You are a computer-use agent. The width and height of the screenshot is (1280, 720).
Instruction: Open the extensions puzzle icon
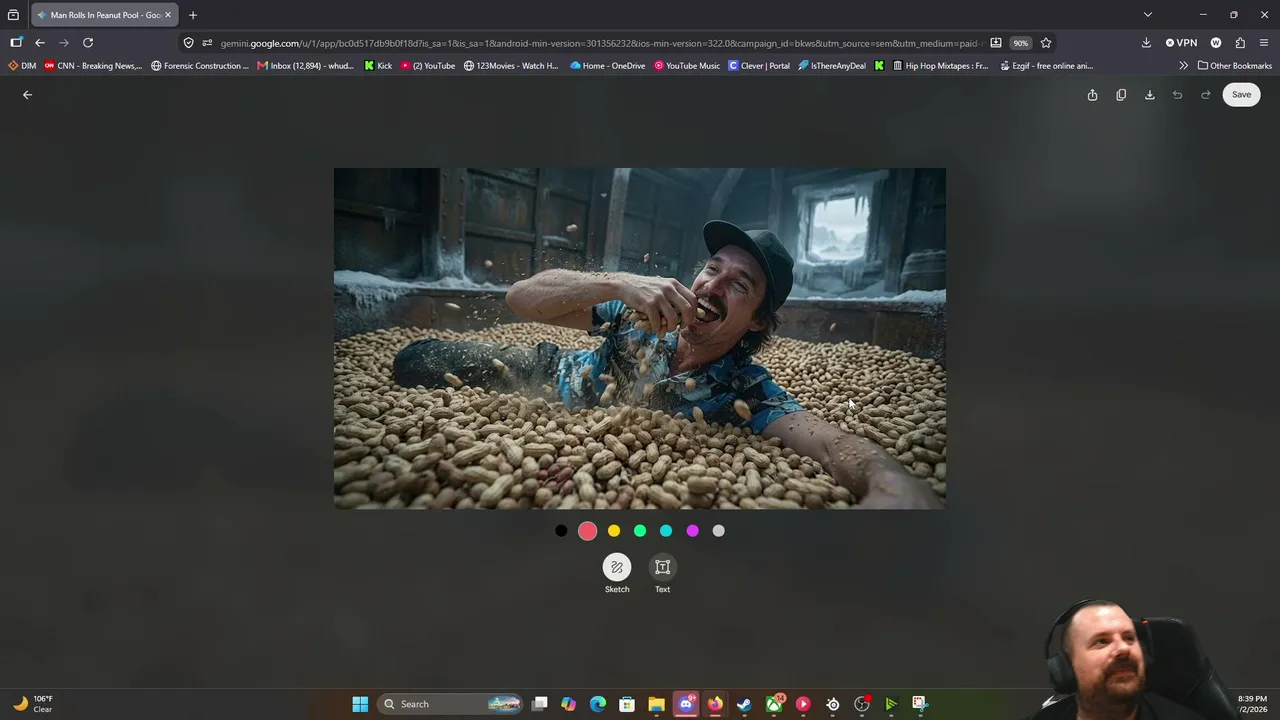click(x=1240, y=43)
